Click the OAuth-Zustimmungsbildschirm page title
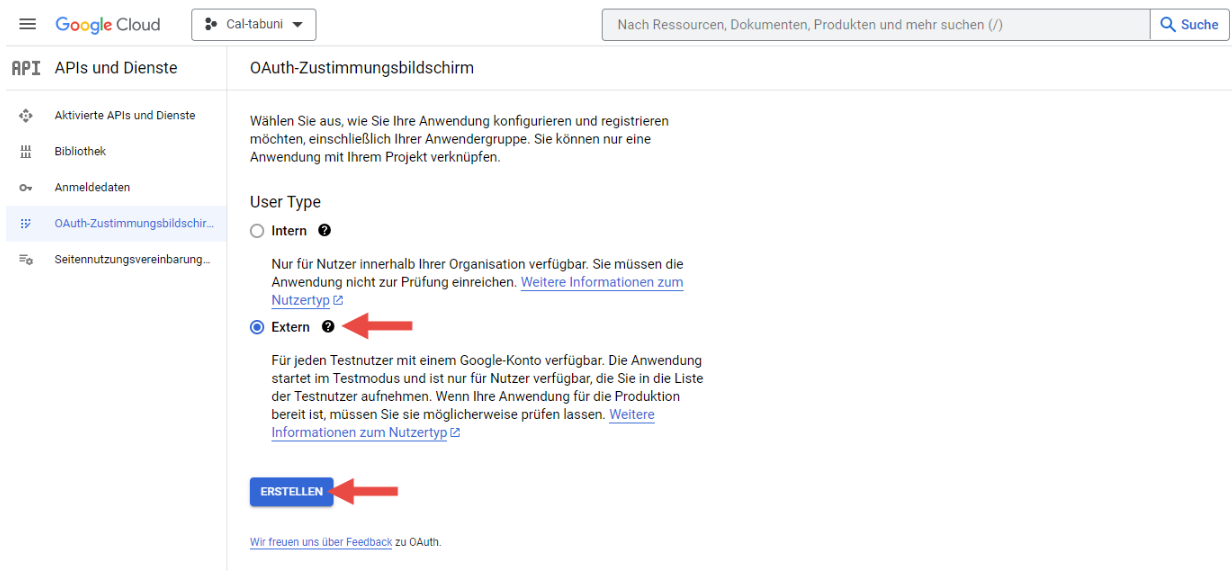Viewport: 1232px width, 571px height. (362, 68)
